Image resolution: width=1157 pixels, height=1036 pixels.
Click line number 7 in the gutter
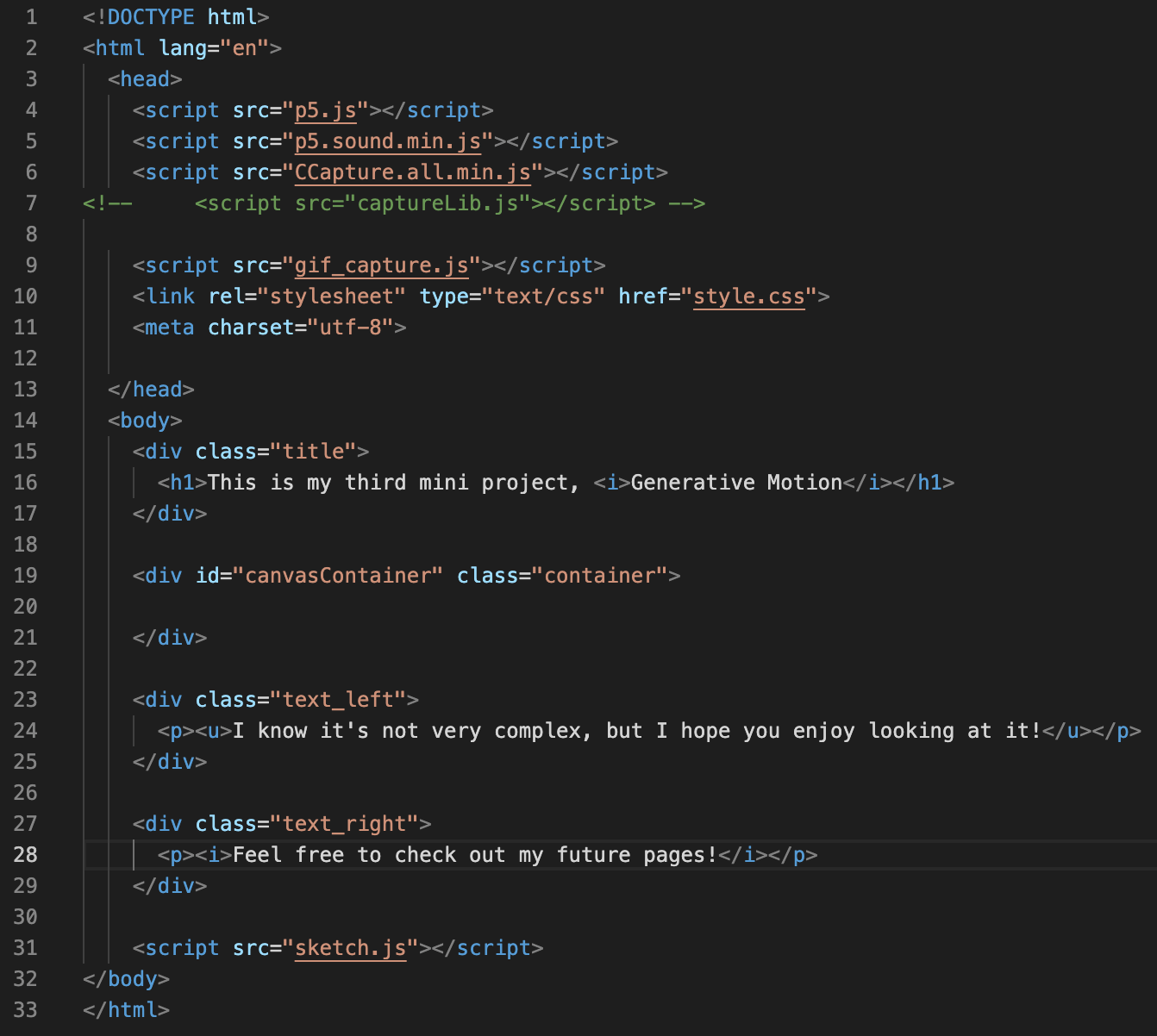(x=32, y=203)
